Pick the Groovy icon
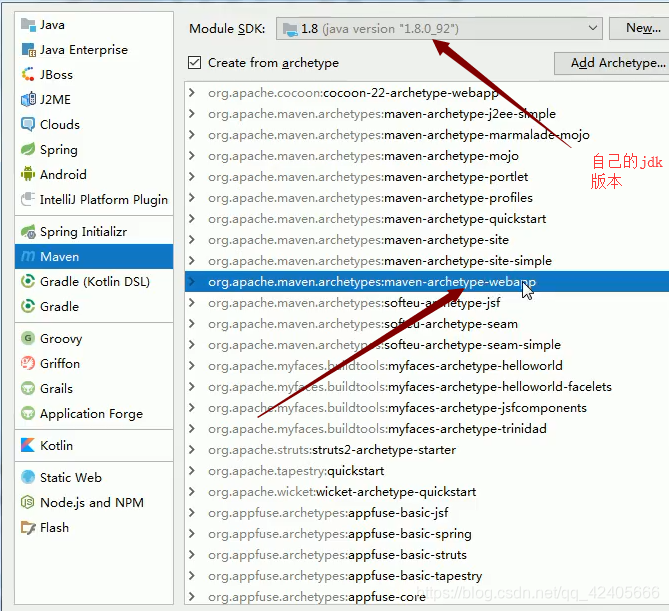Screen dimensions: 669x611 tap(28, 338)
